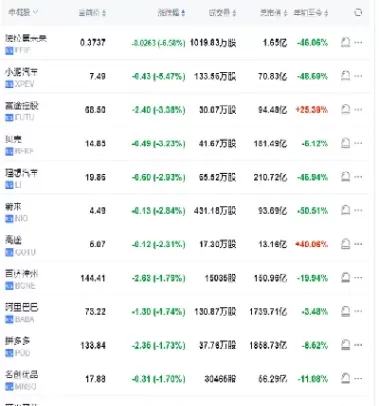This screenshot has width=379, height=406.
Task: Open the 蔚来 NIO stock entry
Action: point(16,212)
